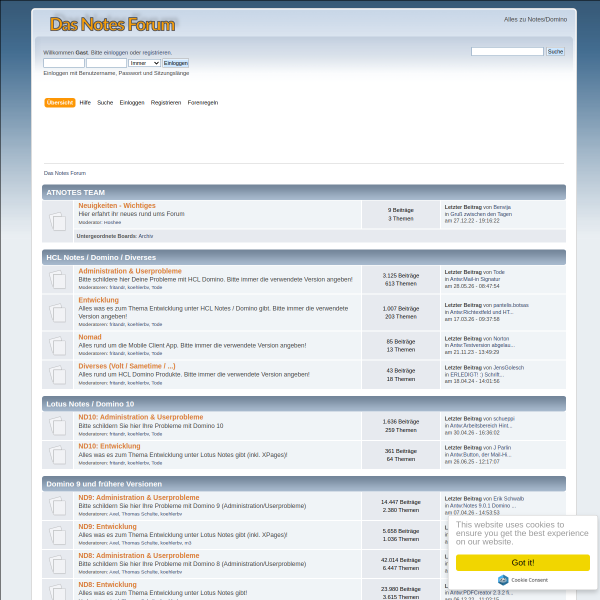Click the board icon beside ND9: Administration & Userprobleme
Viewport: 600px width, 600px height.
click(57, 506)
